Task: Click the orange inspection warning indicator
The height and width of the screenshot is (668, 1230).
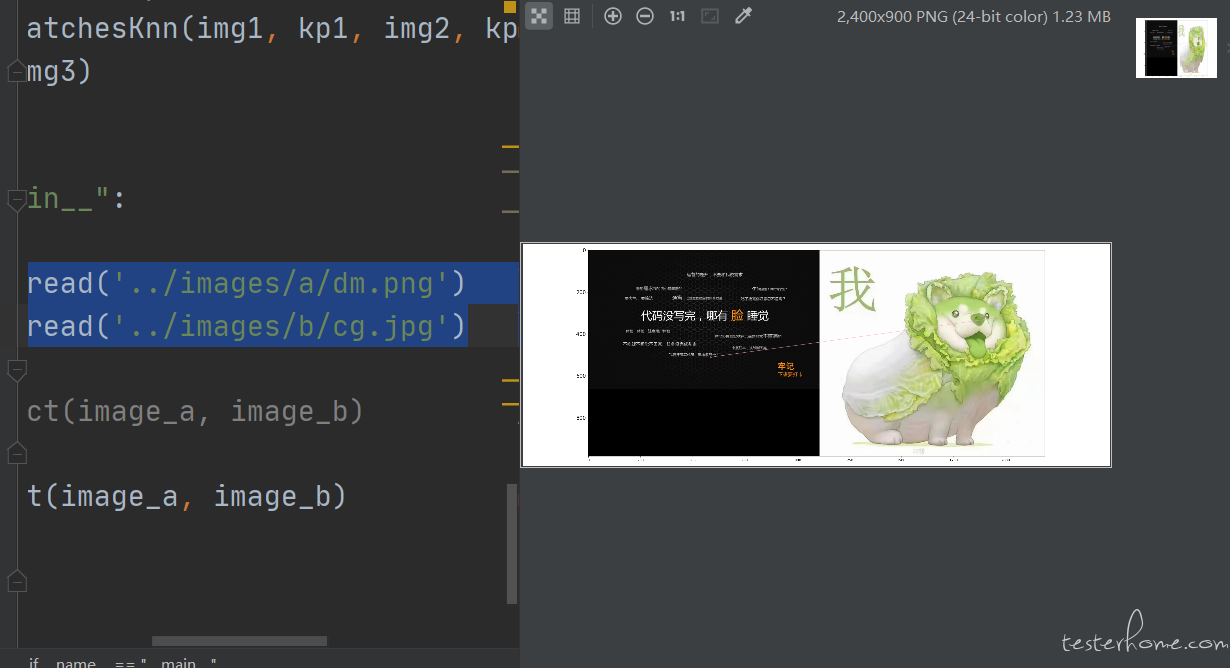Action: [x=509, y=7]
